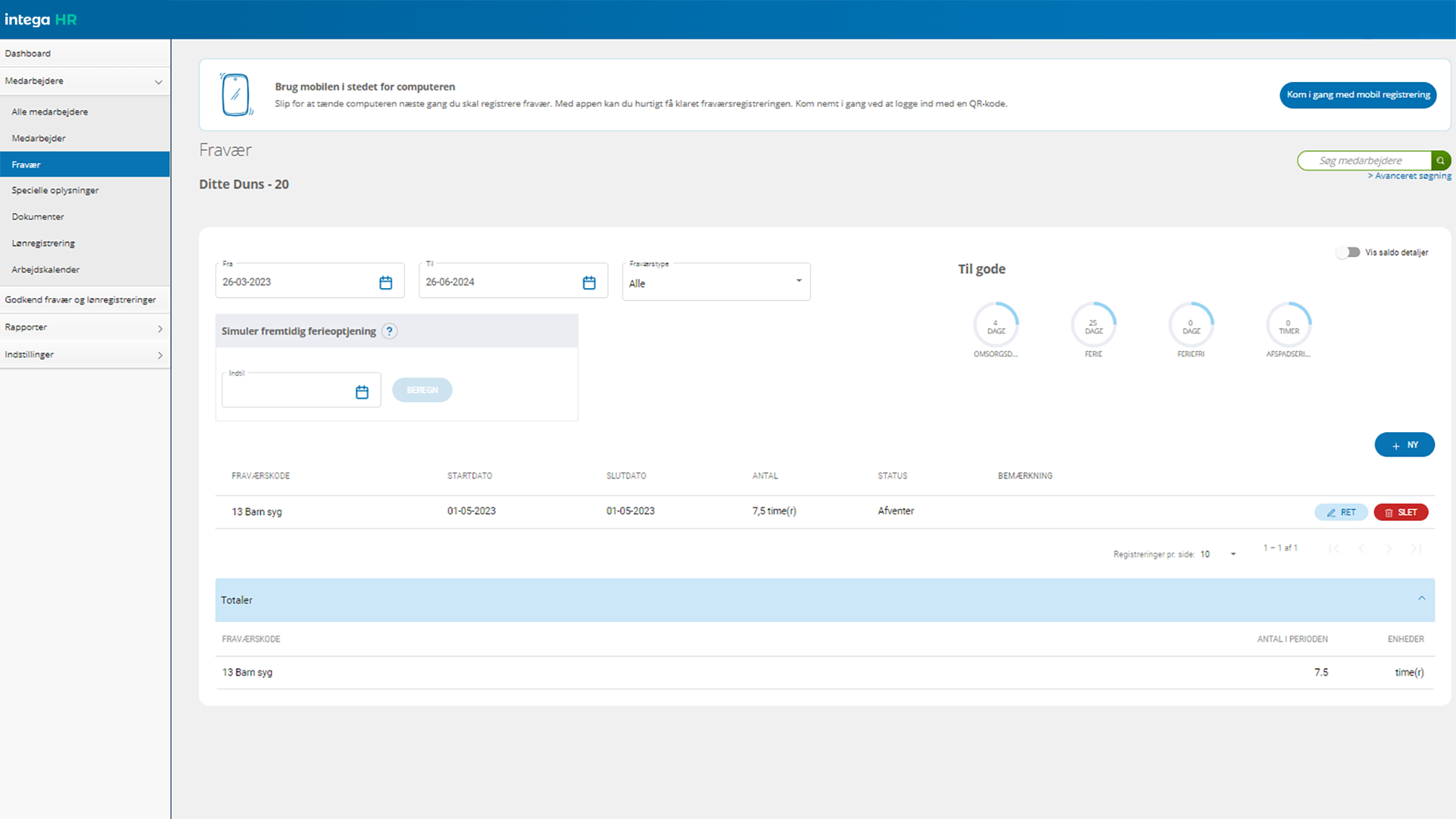1456x819 pixels.
Task: Go to Dashboard in sidebar
Action: point(28,54)
